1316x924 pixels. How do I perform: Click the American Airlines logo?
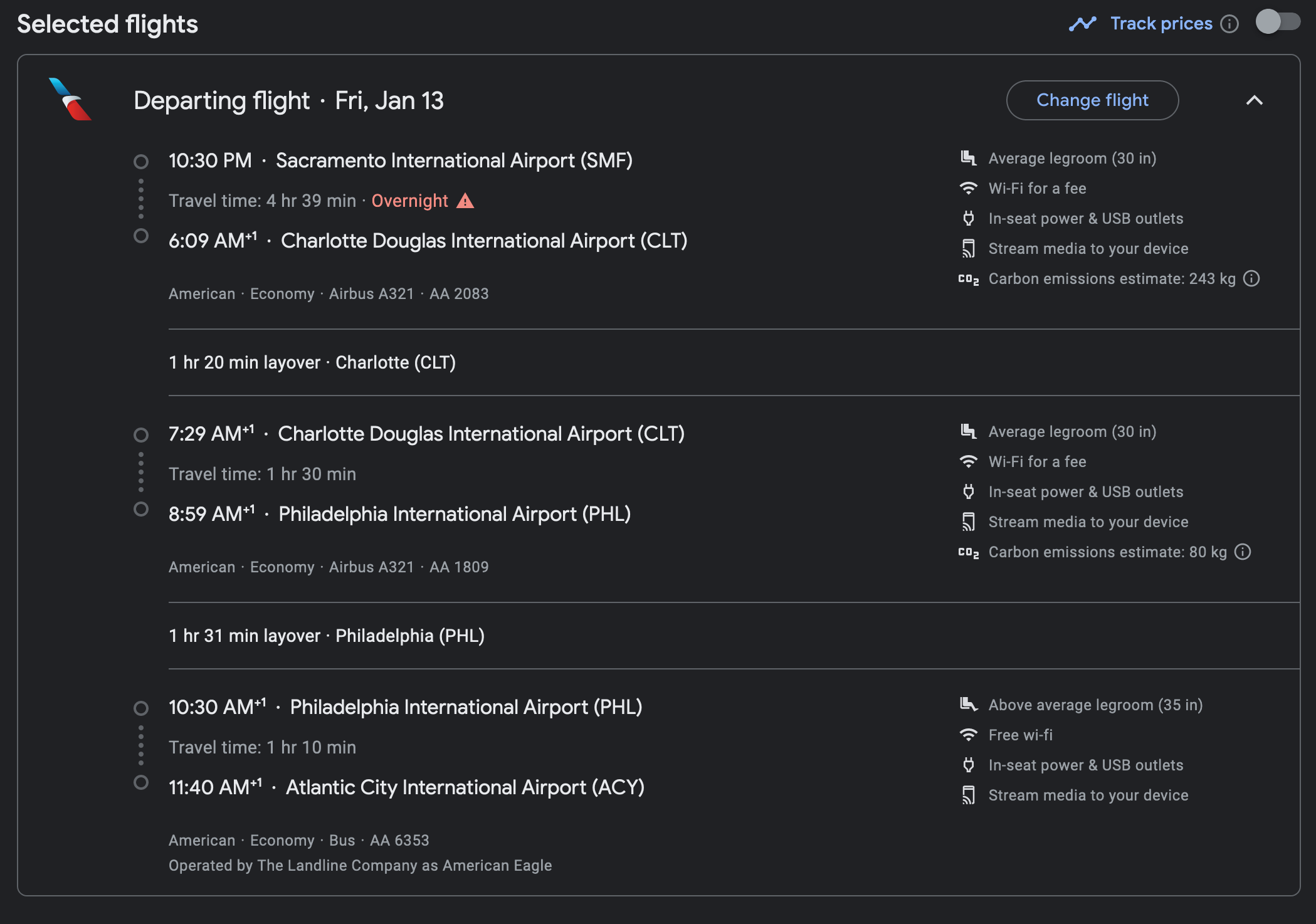pos(70,99)
